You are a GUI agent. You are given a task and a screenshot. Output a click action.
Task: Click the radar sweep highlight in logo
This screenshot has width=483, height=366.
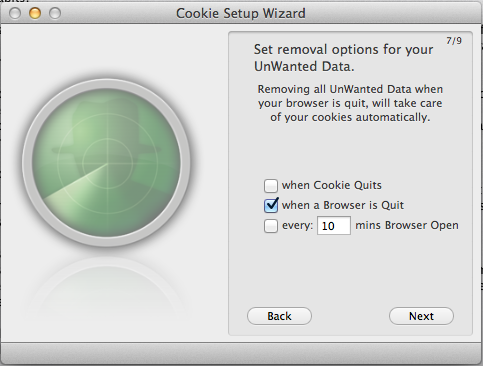[78, 185]
